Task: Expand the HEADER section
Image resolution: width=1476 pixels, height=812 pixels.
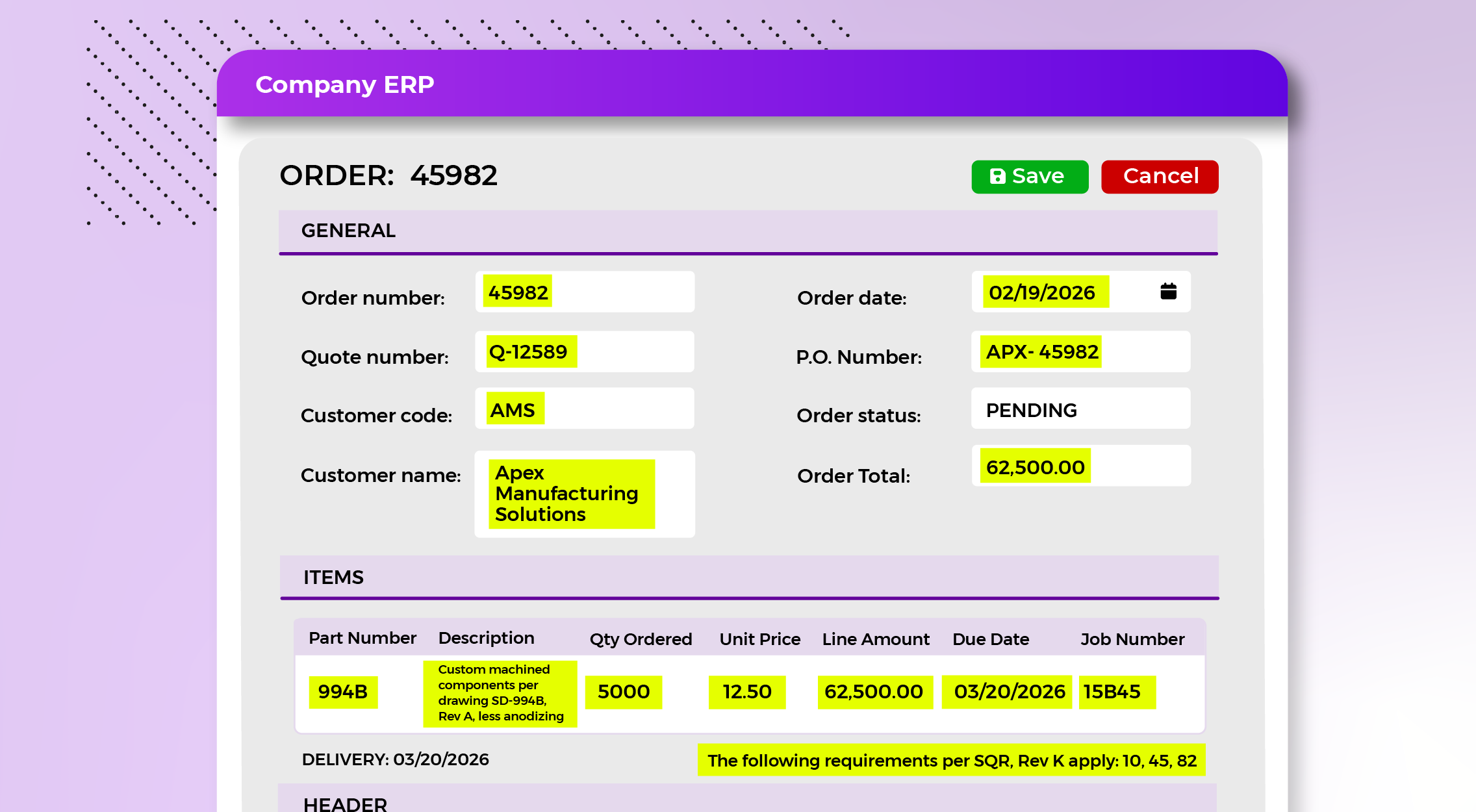Action: 346,804
